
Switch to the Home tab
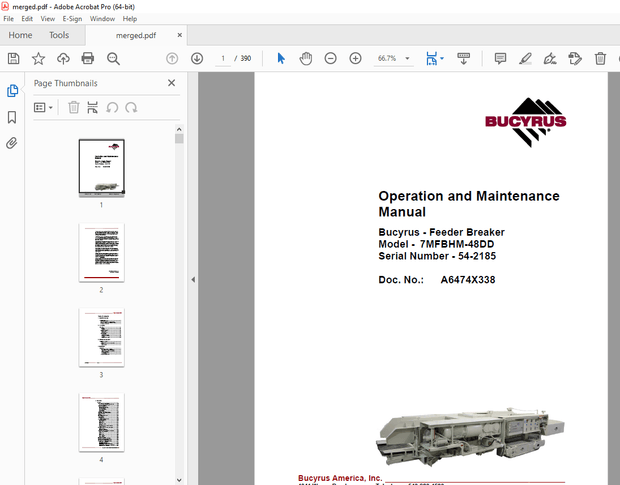(x=20, y=35)
